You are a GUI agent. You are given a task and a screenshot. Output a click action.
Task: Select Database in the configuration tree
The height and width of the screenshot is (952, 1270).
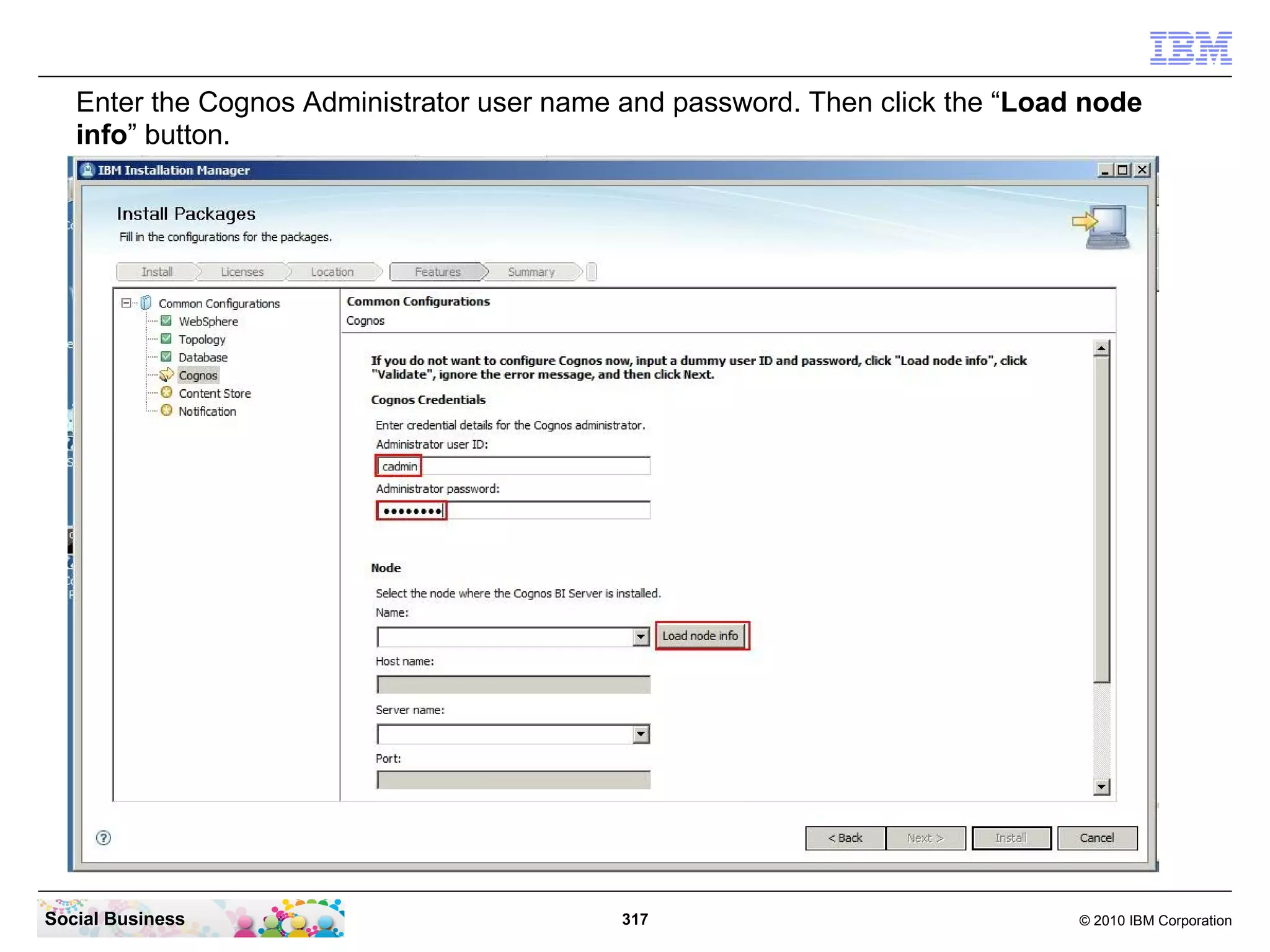click(203, 357)
